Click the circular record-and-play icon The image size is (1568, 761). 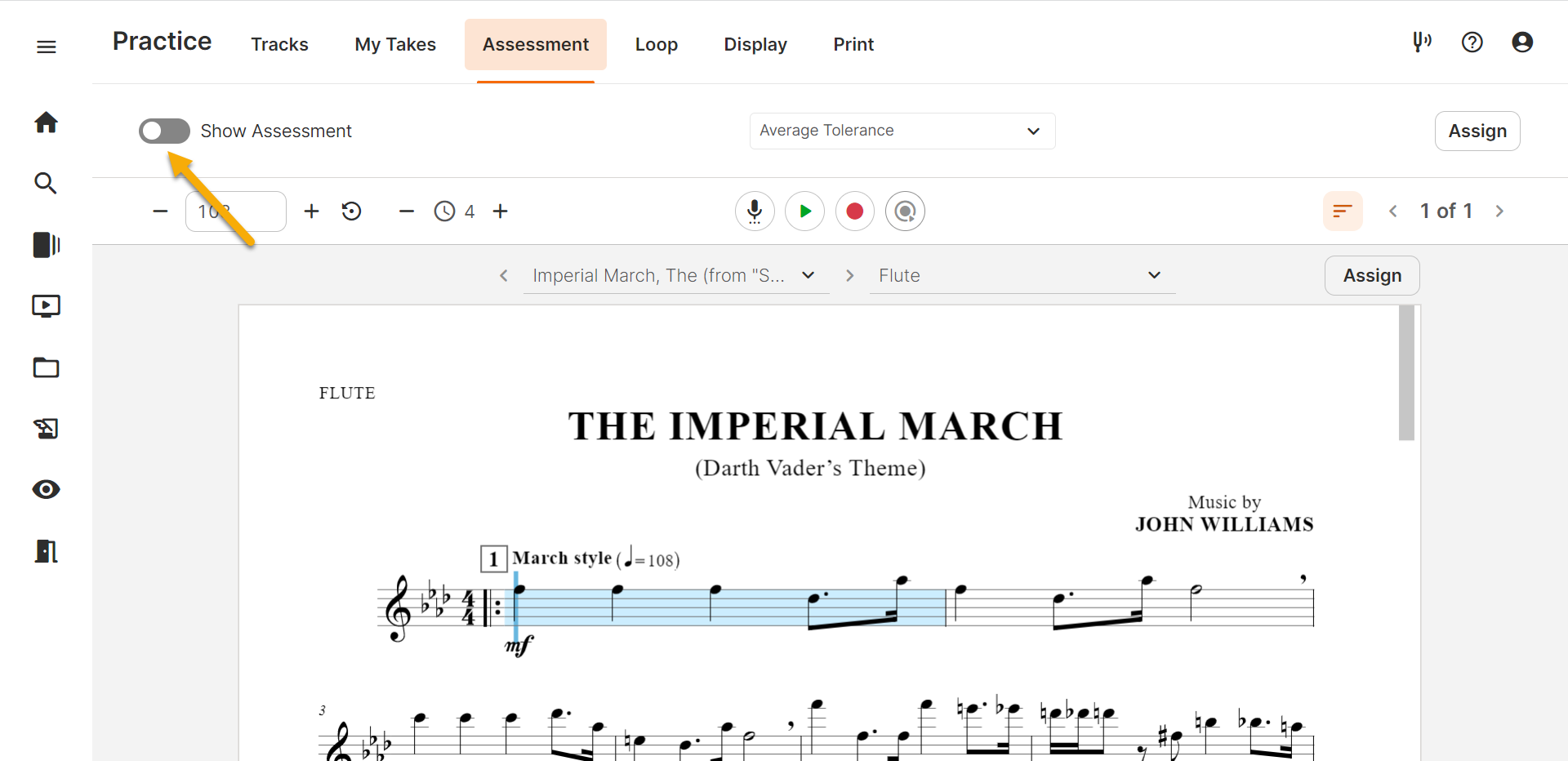point(905,211)
